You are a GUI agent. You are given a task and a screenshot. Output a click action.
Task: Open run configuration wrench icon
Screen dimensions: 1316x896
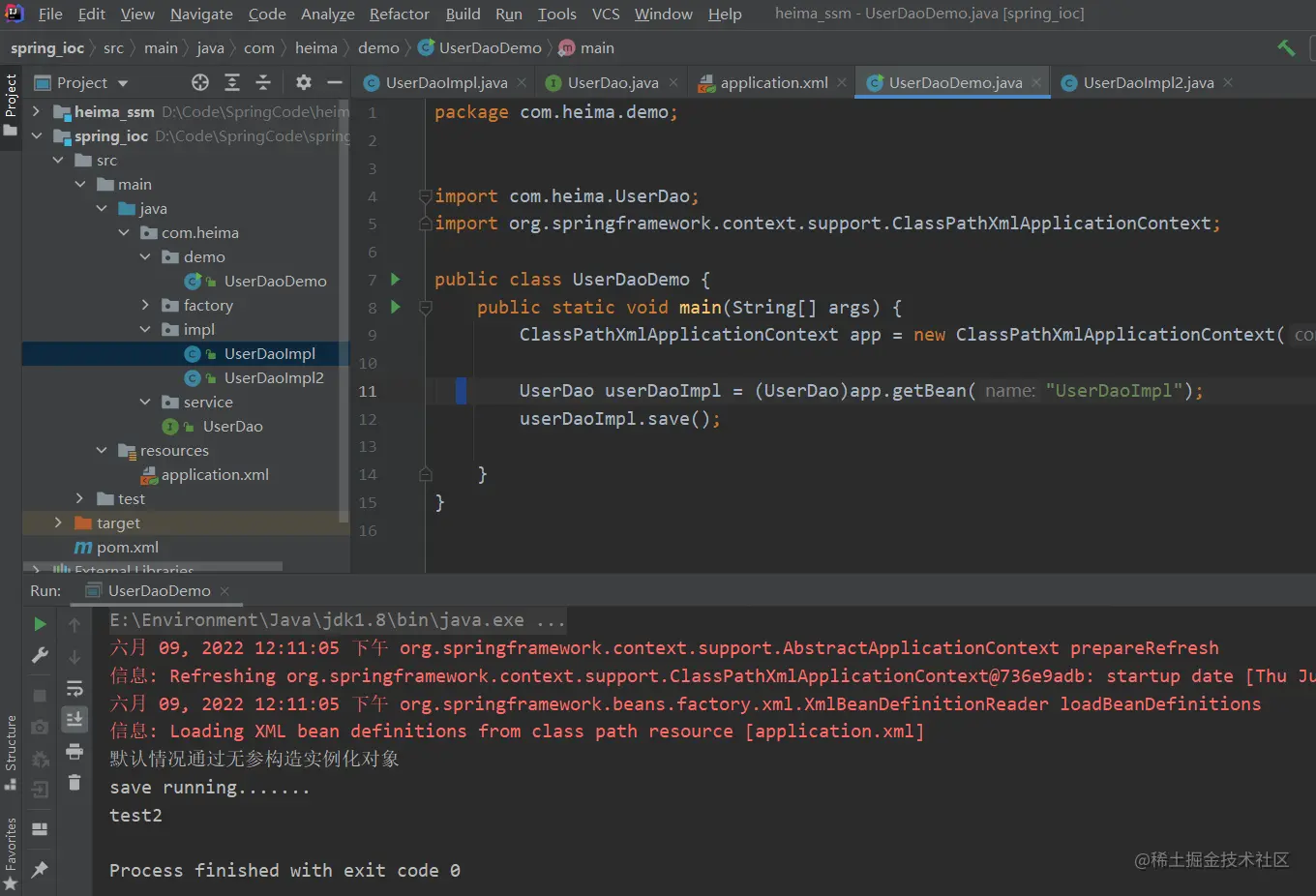point(40,656)
